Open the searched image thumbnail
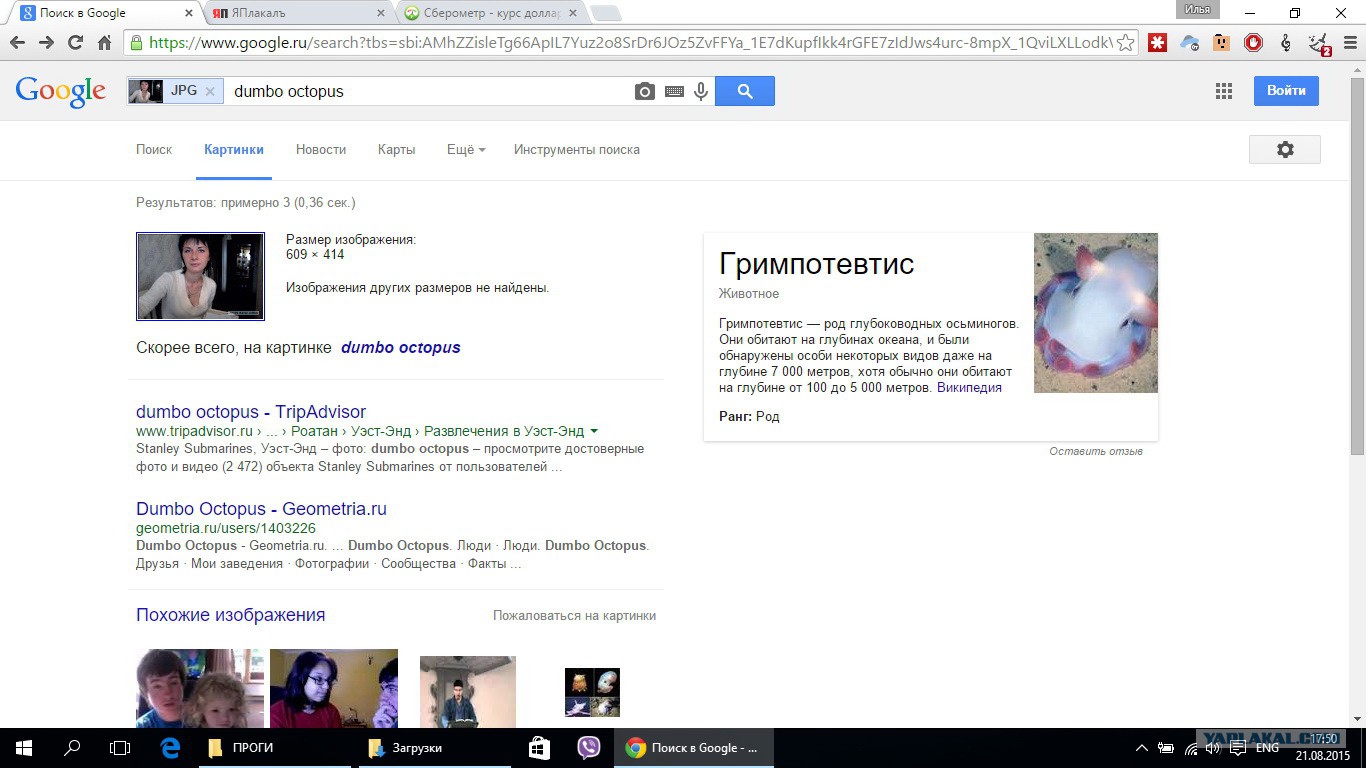Image resolution: width=1366 pixels, height=768 pixels. pyautogui.click(x=200, y=276)
